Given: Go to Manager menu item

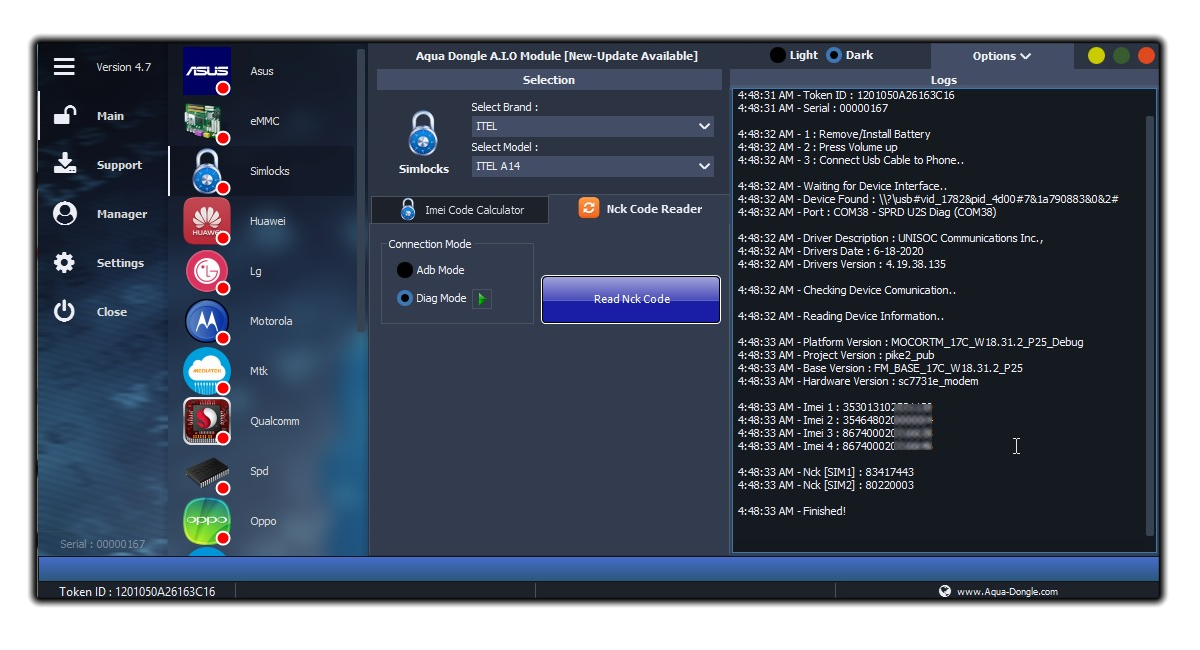Looking at the screenshot, I should click(x=122, y=214).
